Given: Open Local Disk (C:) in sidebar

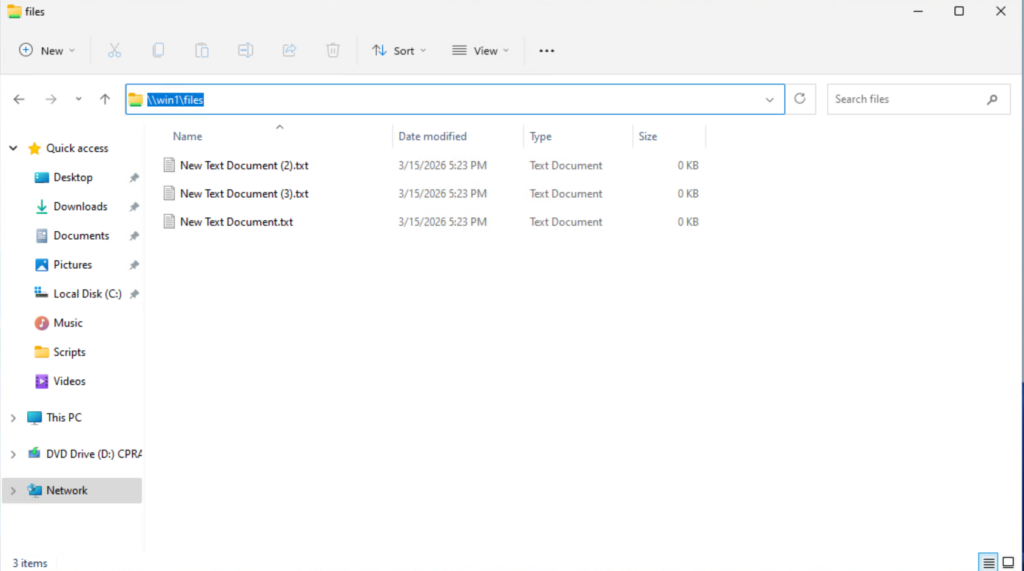Looking at the screenshot, I should click(87, 294).
